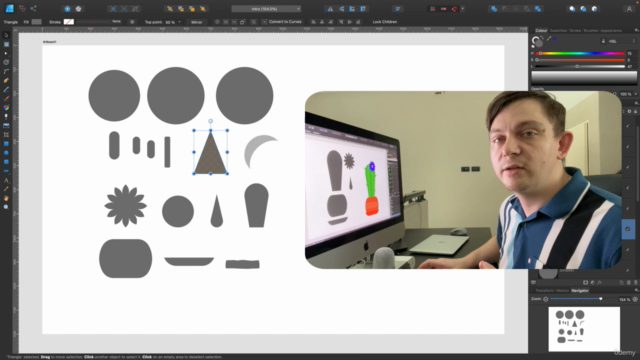
Task: Pick colour with the Colour panel eyedropper
Action: pyautogui.click(x=549, y=39)
